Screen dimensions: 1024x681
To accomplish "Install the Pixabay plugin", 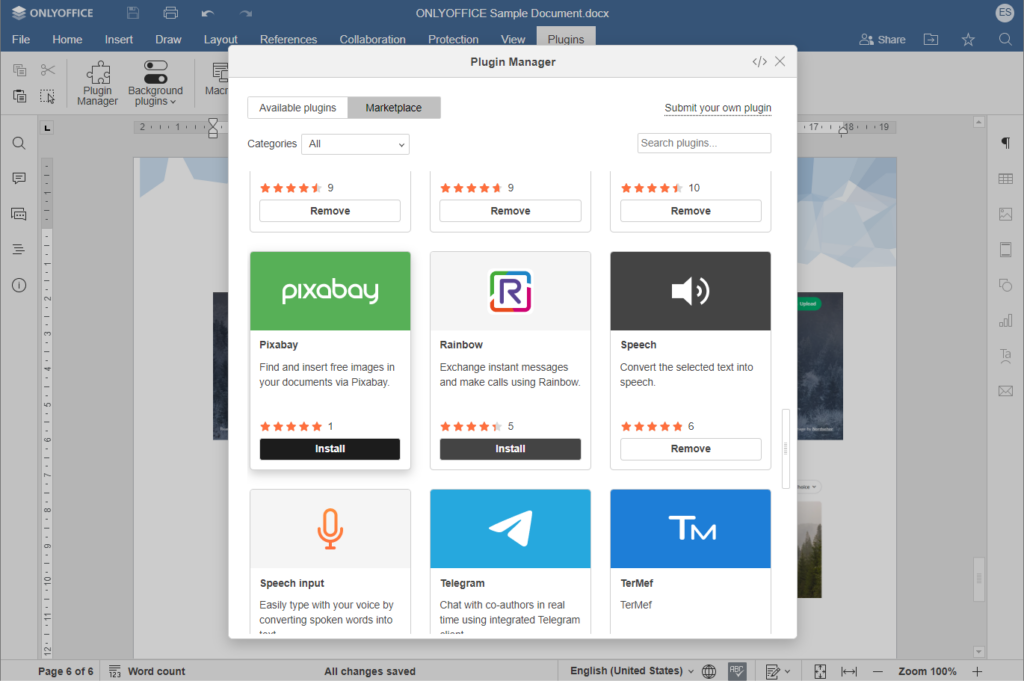I will 330,449.
